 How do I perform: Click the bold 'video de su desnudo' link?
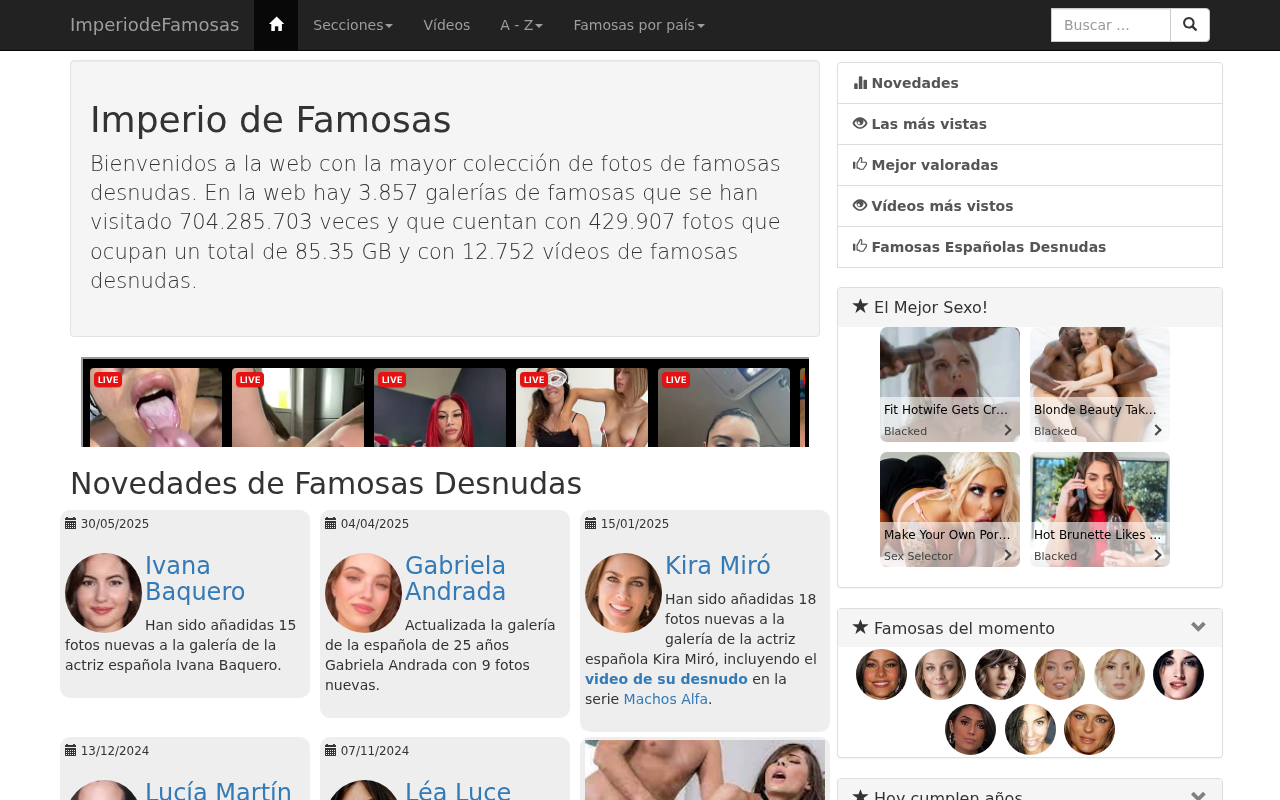pos(666,679)
